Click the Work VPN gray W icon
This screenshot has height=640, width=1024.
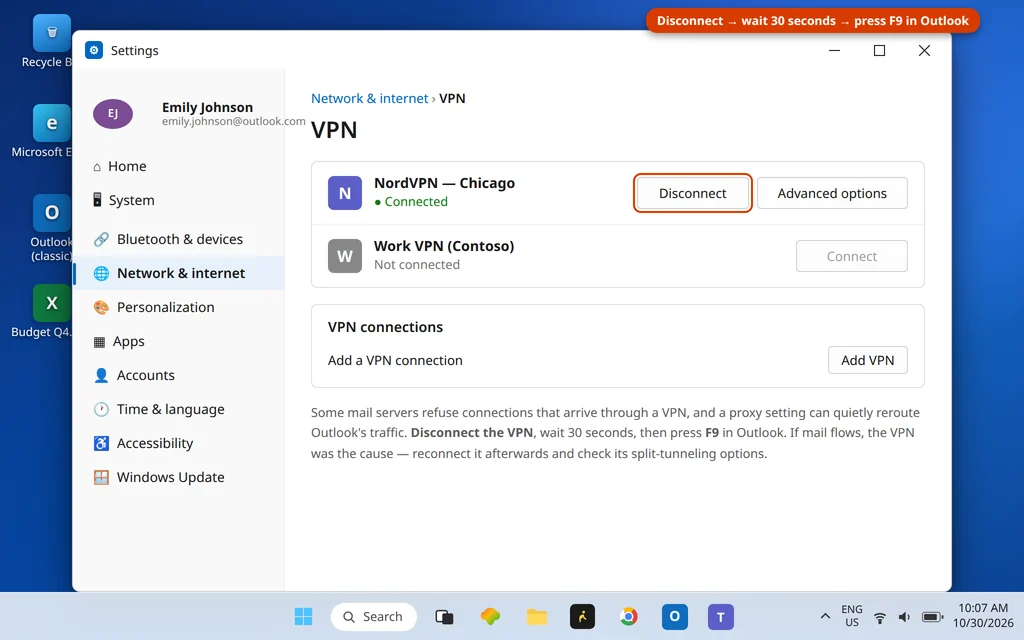point(345,256)
